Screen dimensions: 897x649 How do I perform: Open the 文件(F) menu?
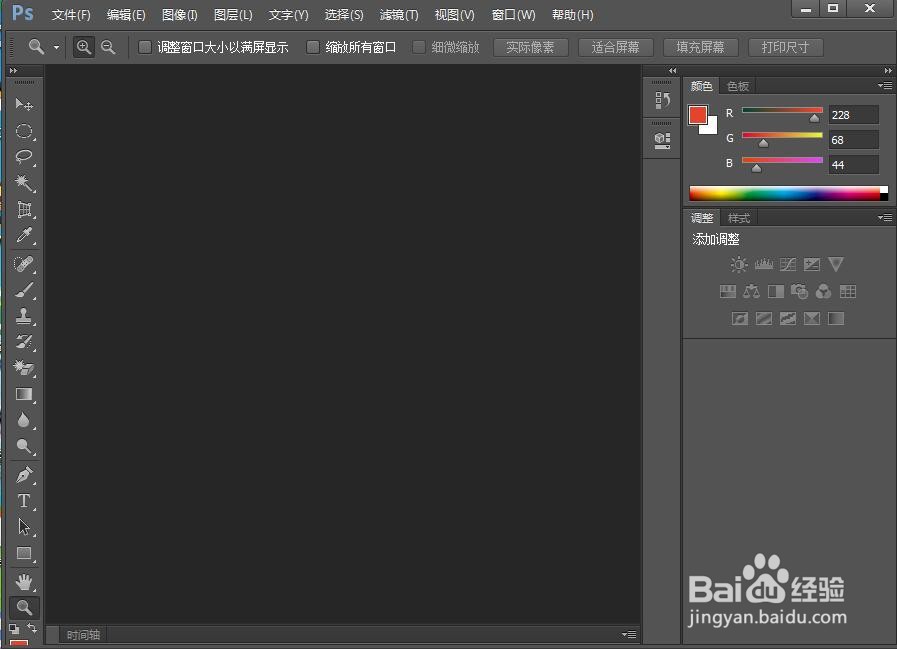click(x=71, y=15)
